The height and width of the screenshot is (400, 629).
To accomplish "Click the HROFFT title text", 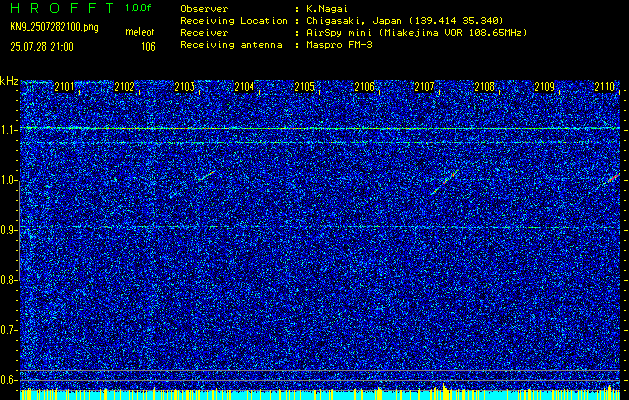I will click(62, 8).
